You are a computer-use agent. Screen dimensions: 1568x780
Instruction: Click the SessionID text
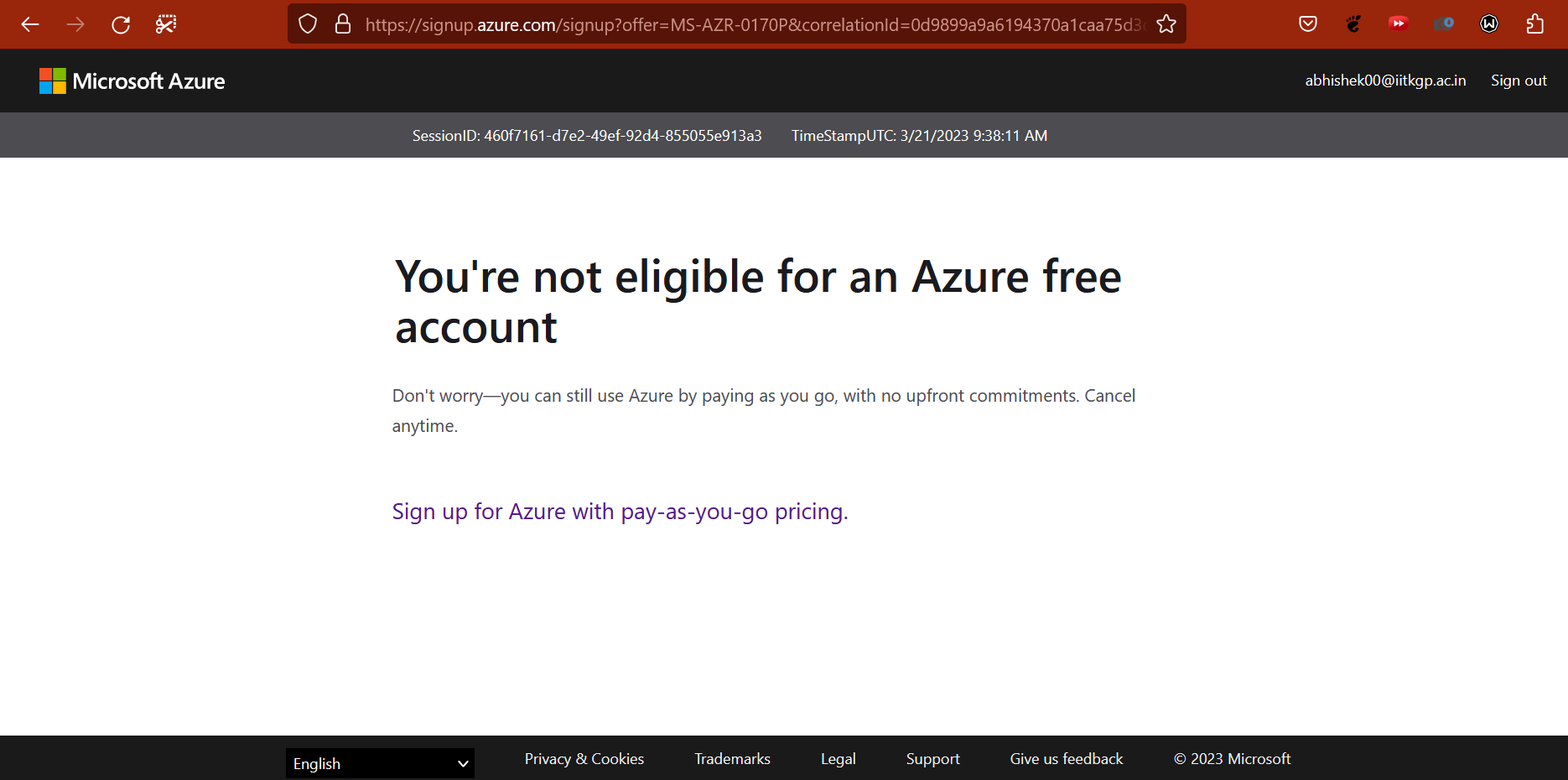click(x=587, y=136)
